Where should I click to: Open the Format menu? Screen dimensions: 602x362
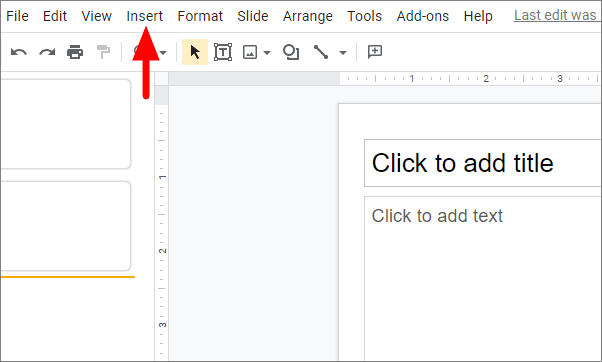click(200, 16)
